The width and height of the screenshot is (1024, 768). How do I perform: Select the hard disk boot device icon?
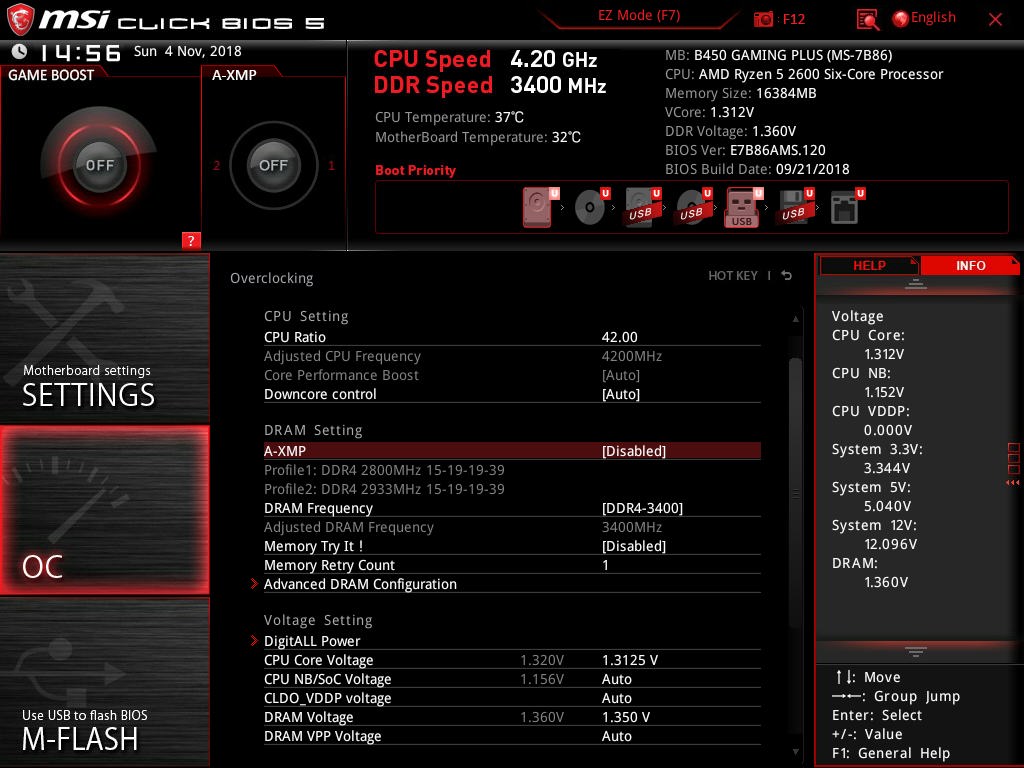coord(539,207)
